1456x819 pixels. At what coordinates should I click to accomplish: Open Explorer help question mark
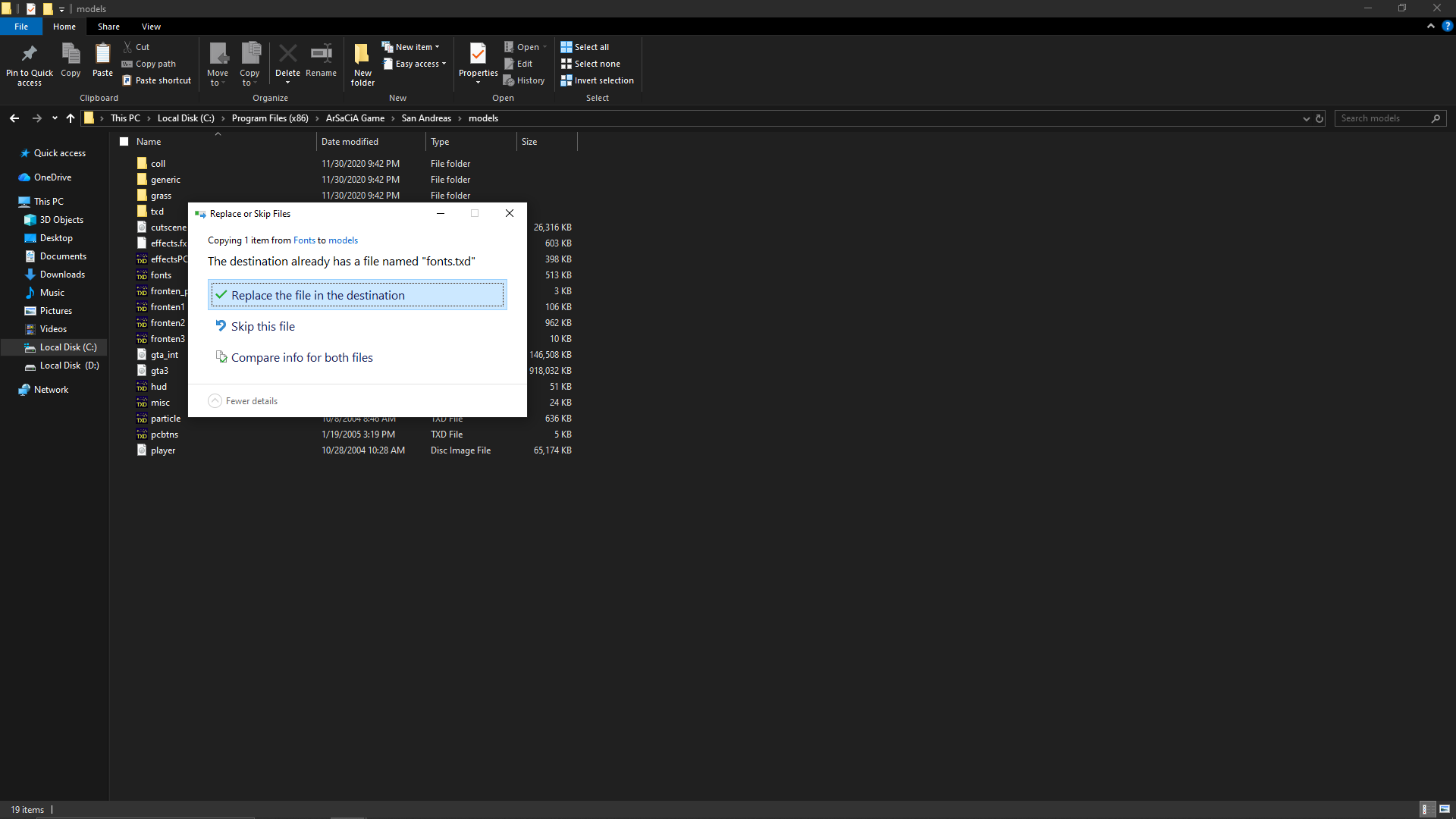(1447, 26)
